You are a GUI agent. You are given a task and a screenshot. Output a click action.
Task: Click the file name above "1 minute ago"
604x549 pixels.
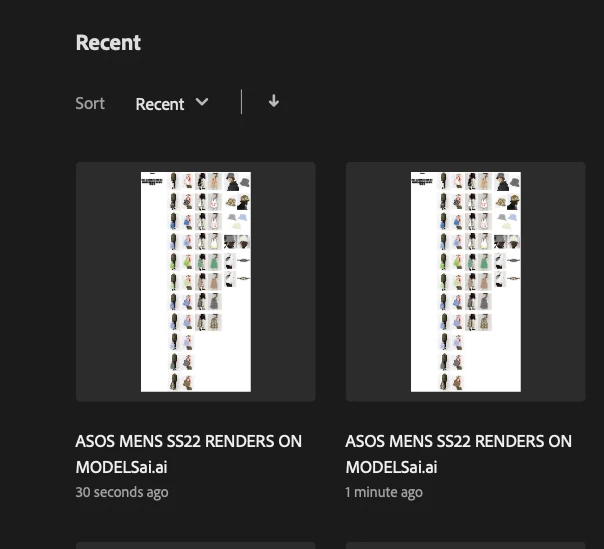[x=459, y=454]
